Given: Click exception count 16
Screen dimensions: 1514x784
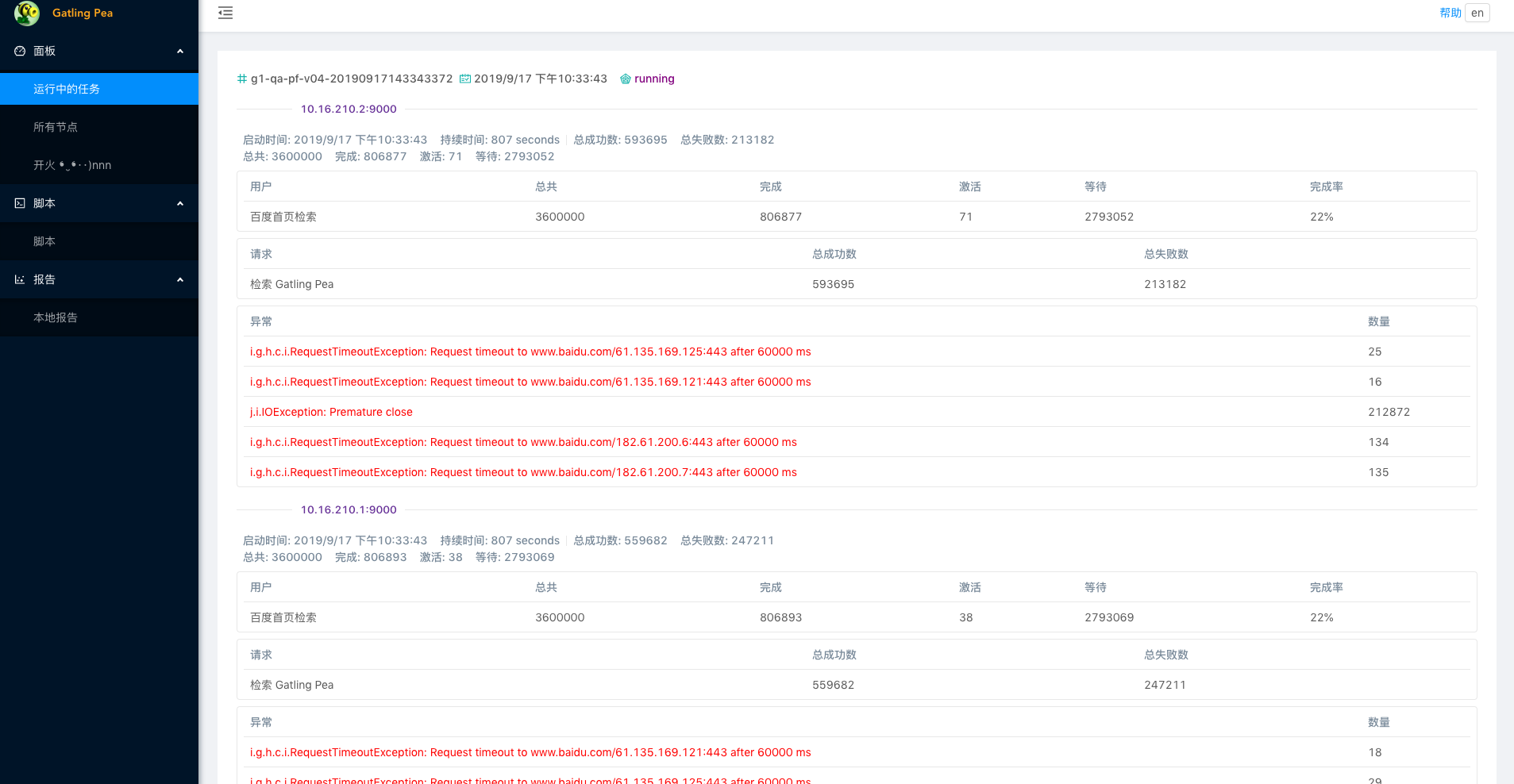Looking at the screenshot, I should [x=1375, y=382].
